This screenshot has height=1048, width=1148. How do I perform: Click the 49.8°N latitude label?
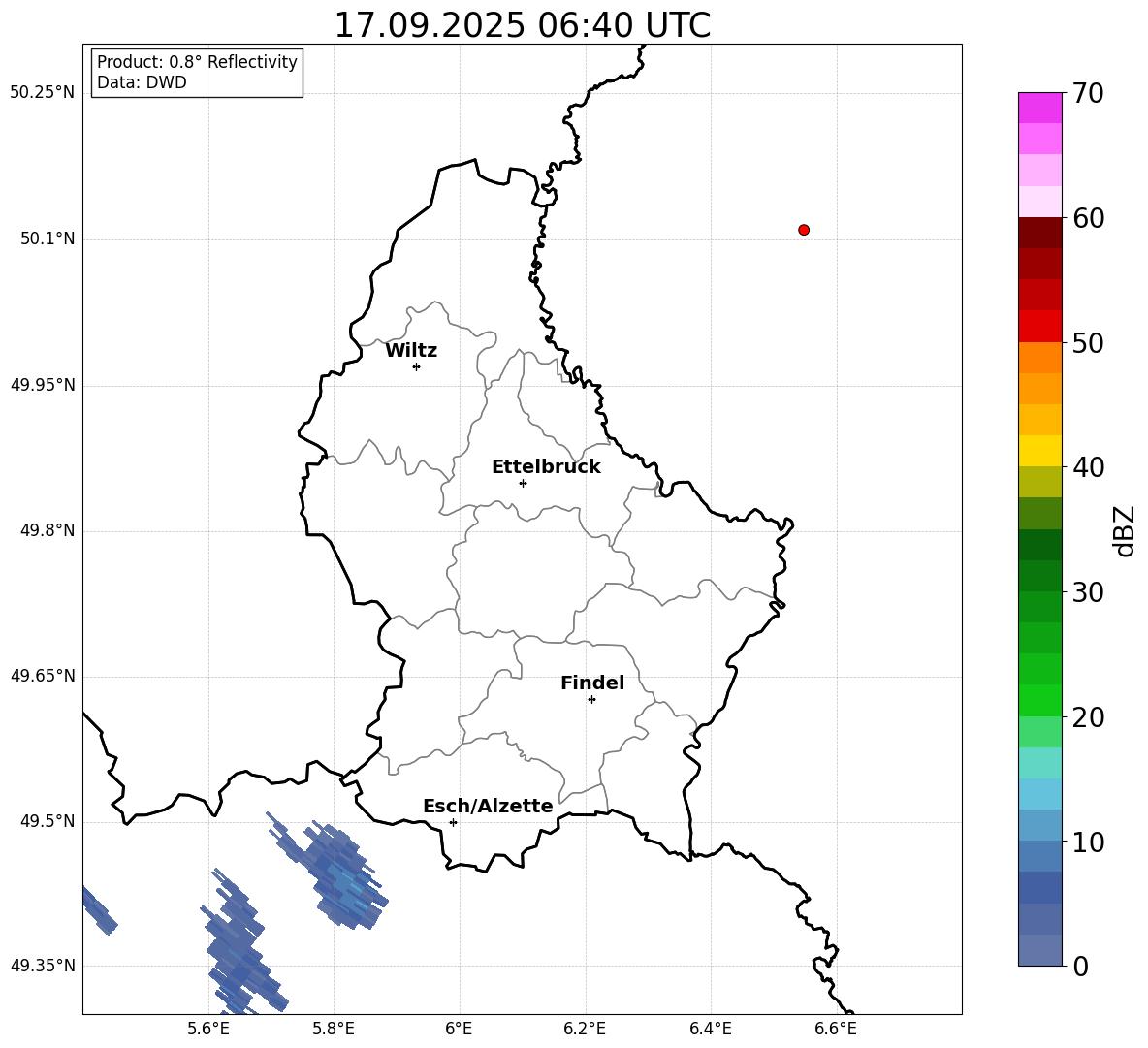click(48, 530)
